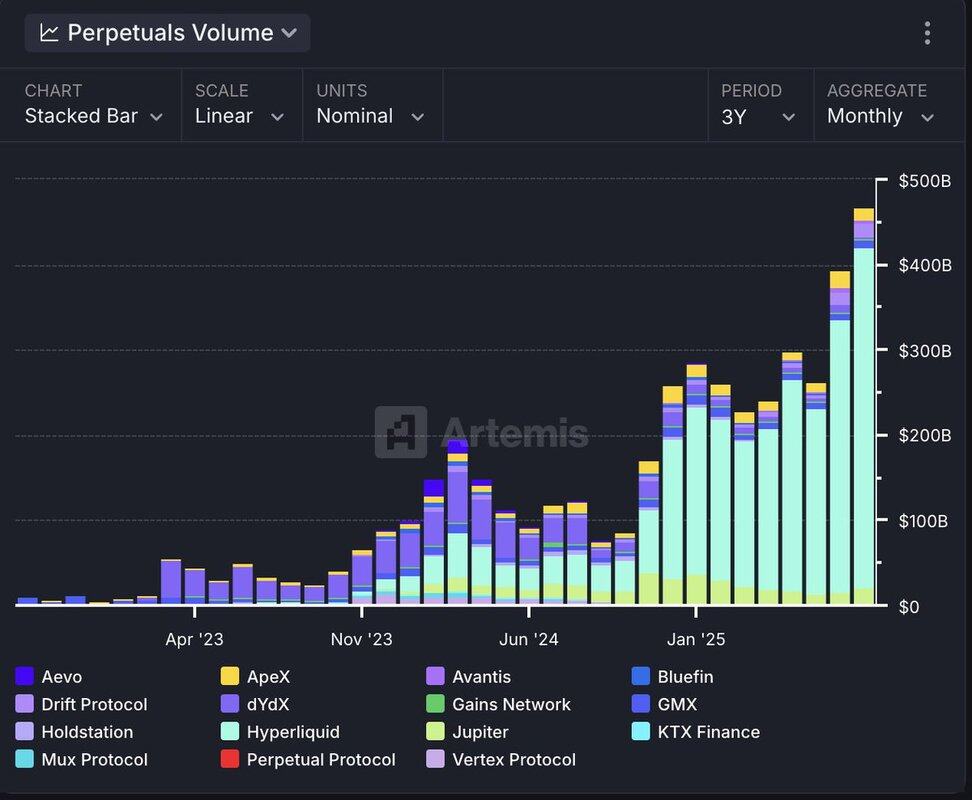Click the $200B y-axis label
Image resolution: width=972 pixels, height=800 pixels.
pyautogui.click(x=924, y=435)
